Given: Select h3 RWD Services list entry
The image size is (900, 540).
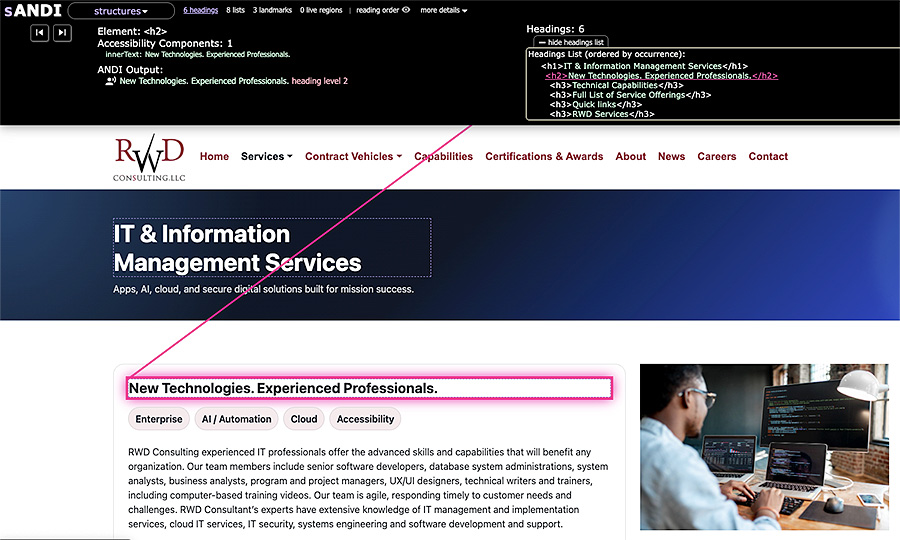Looking at the screenshot, I should point(602,114).
